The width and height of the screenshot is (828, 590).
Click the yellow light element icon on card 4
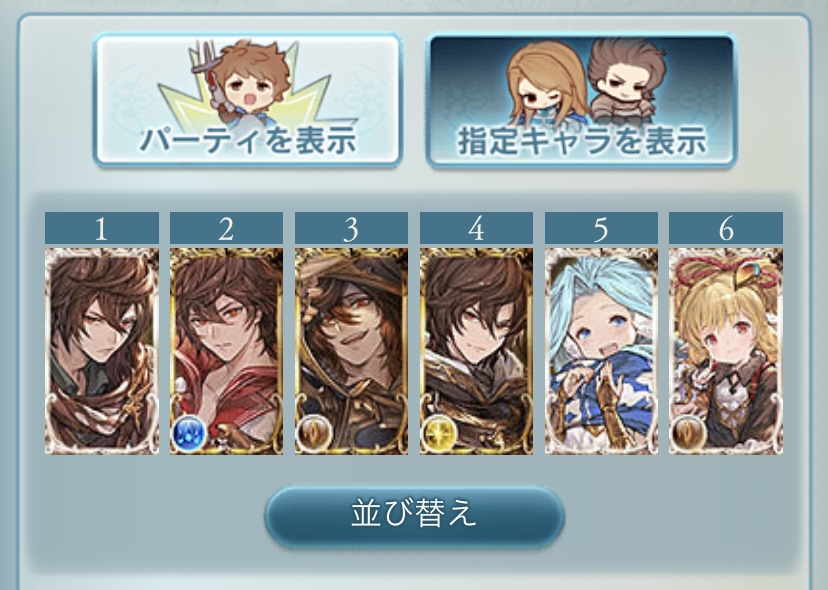(x=439, y=433)
